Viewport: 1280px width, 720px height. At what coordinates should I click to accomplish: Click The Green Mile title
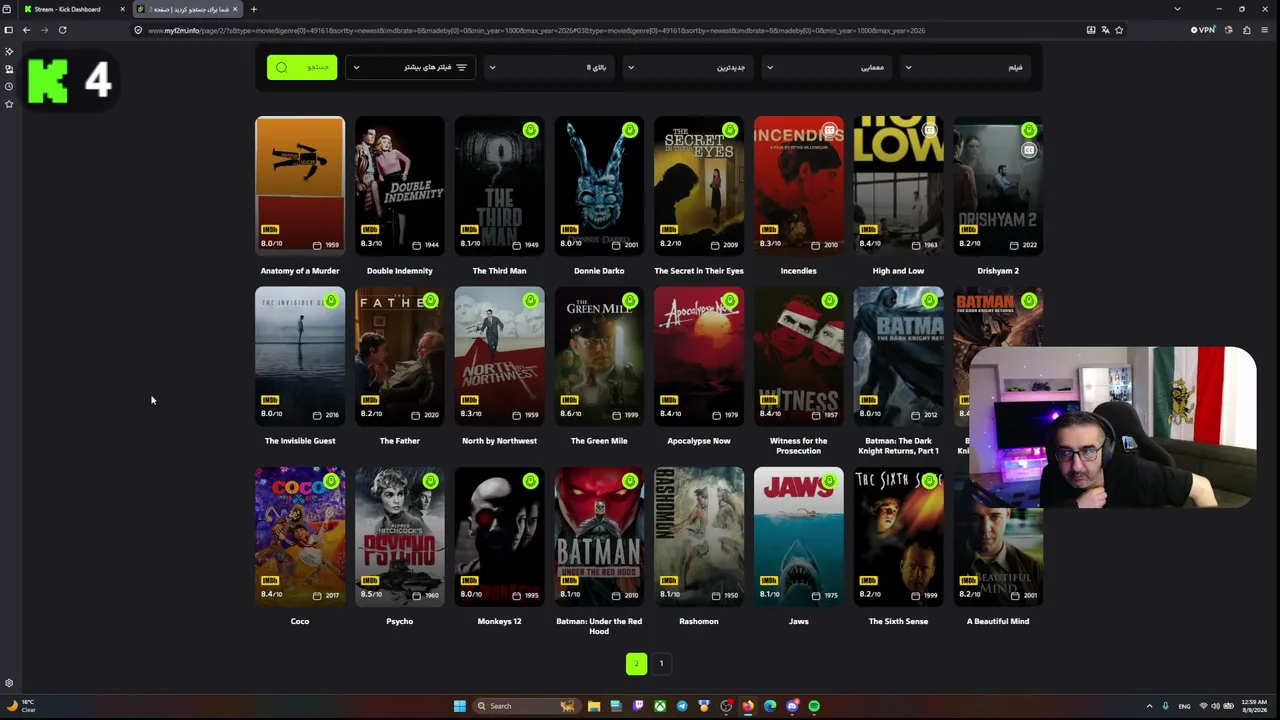pyautogui.click(x=599, y=441)
